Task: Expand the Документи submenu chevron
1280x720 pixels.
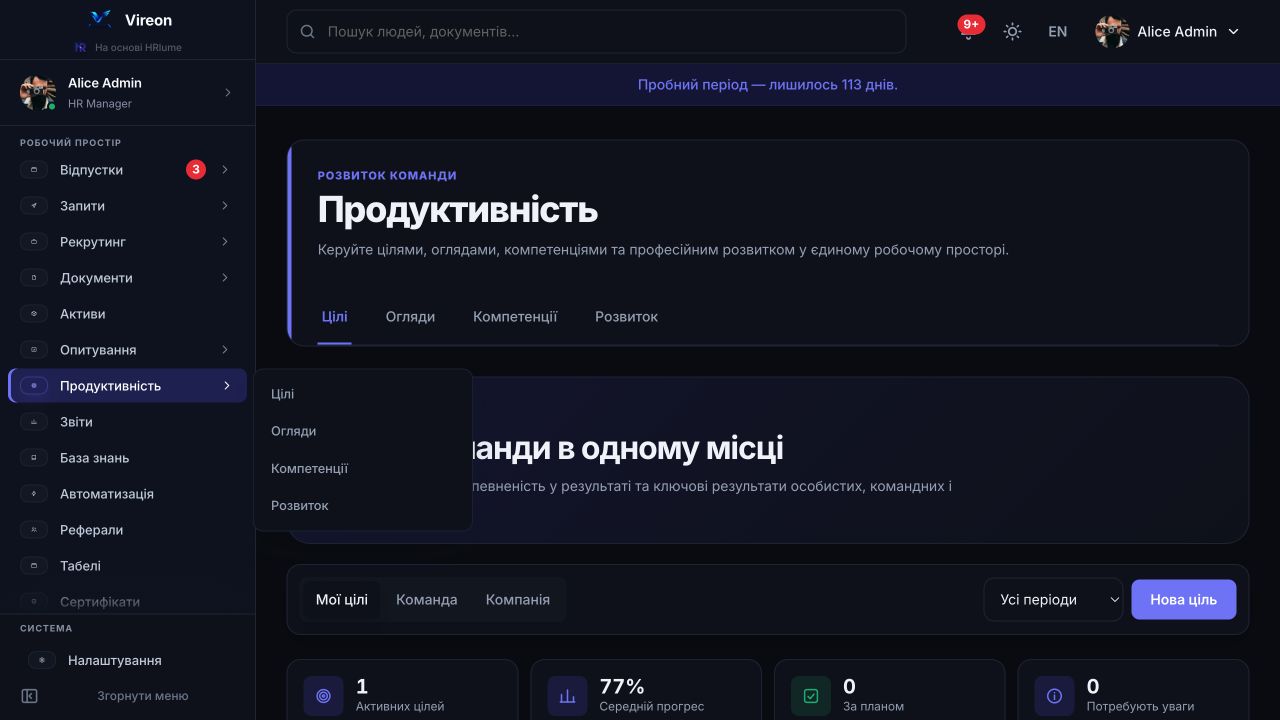Action: (x=225, y=278)
